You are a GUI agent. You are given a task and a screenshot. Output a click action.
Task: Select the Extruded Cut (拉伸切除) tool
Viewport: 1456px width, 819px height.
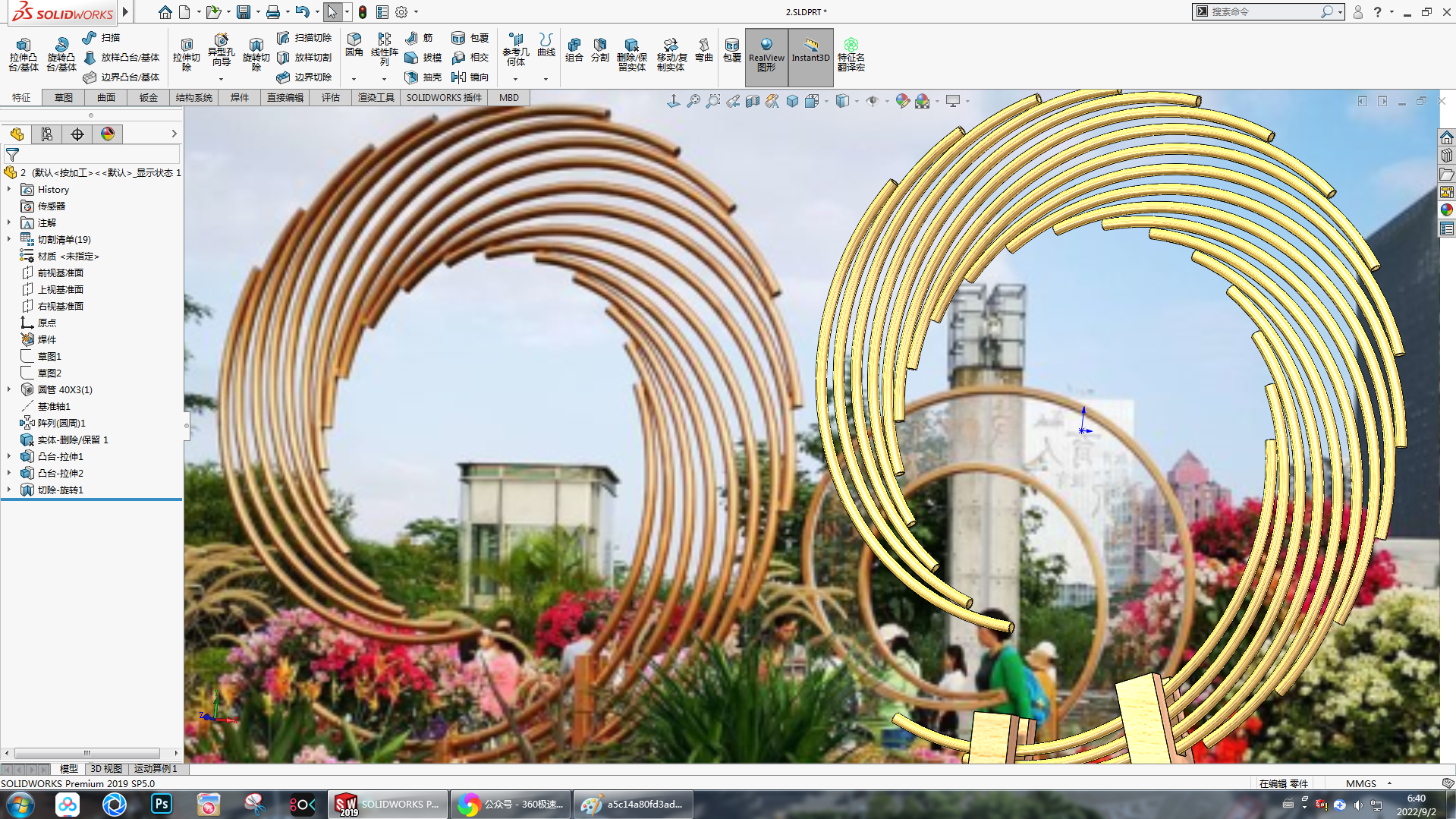point(186,55)
